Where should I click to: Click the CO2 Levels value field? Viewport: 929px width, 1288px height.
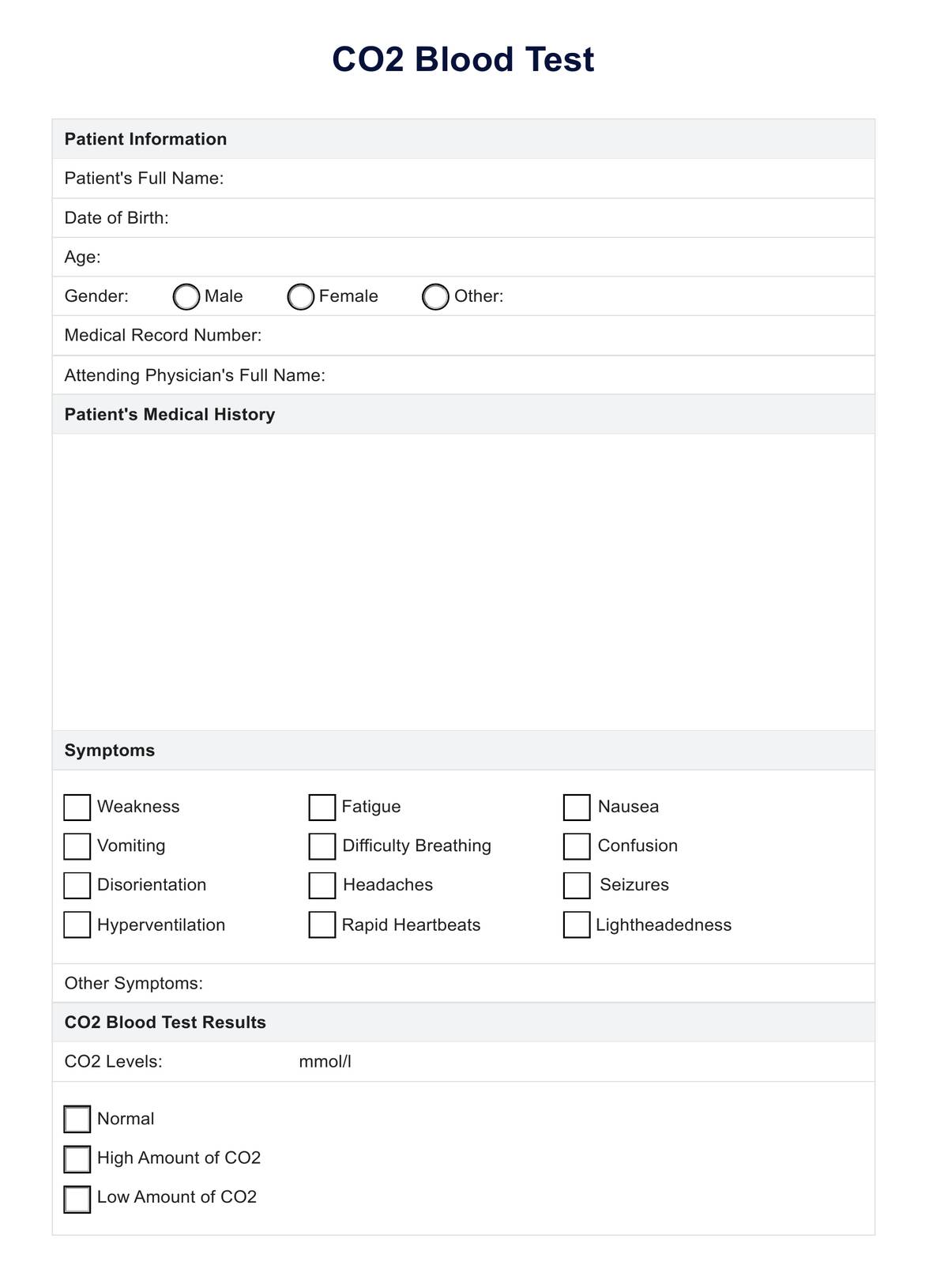coord(229,1062)
